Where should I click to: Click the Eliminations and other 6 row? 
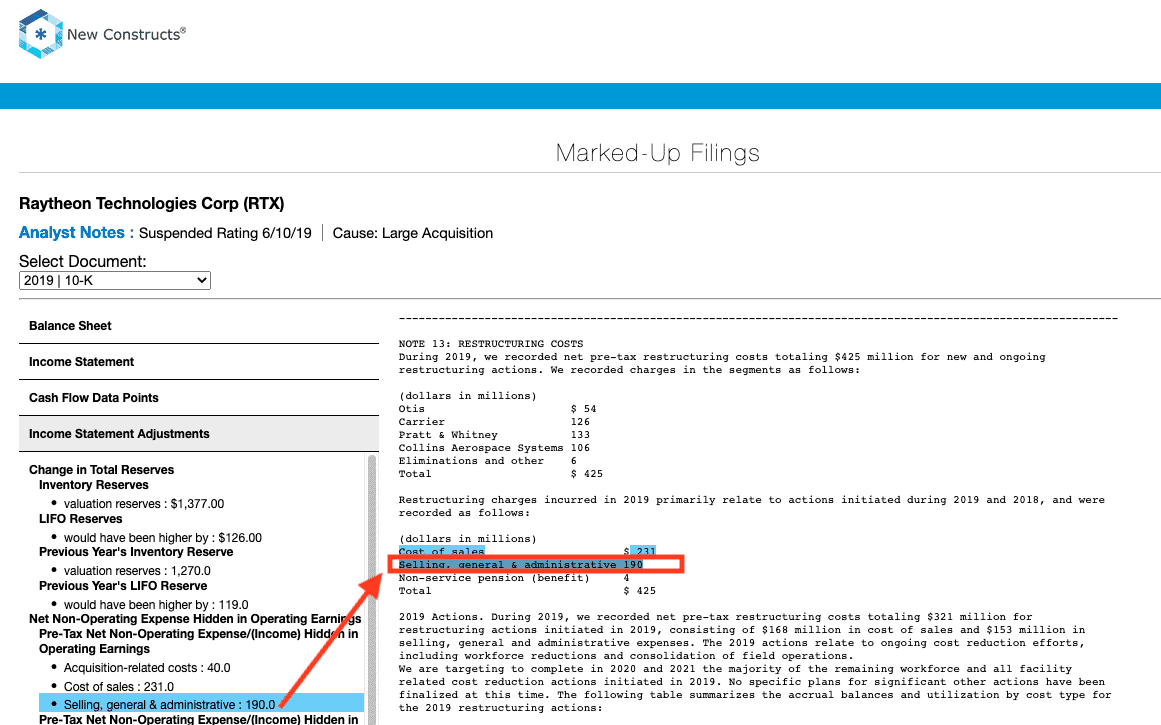click(x=487, y=461)
